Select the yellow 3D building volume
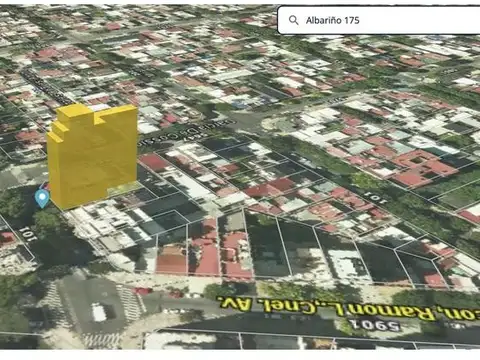480x360 pixels. tap(92, 157)
